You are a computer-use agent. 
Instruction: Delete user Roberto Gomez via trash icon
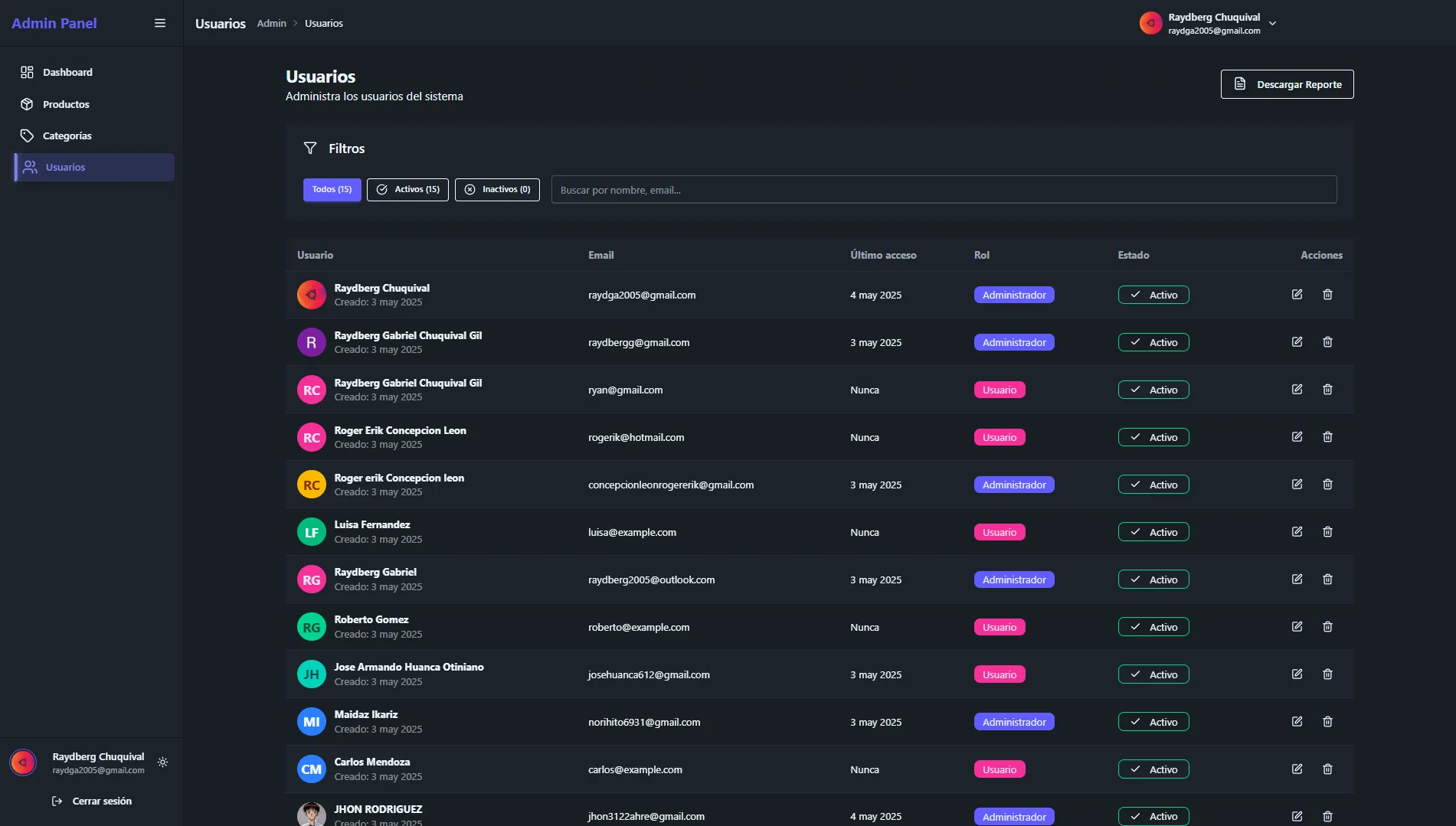coord(1327,626)
